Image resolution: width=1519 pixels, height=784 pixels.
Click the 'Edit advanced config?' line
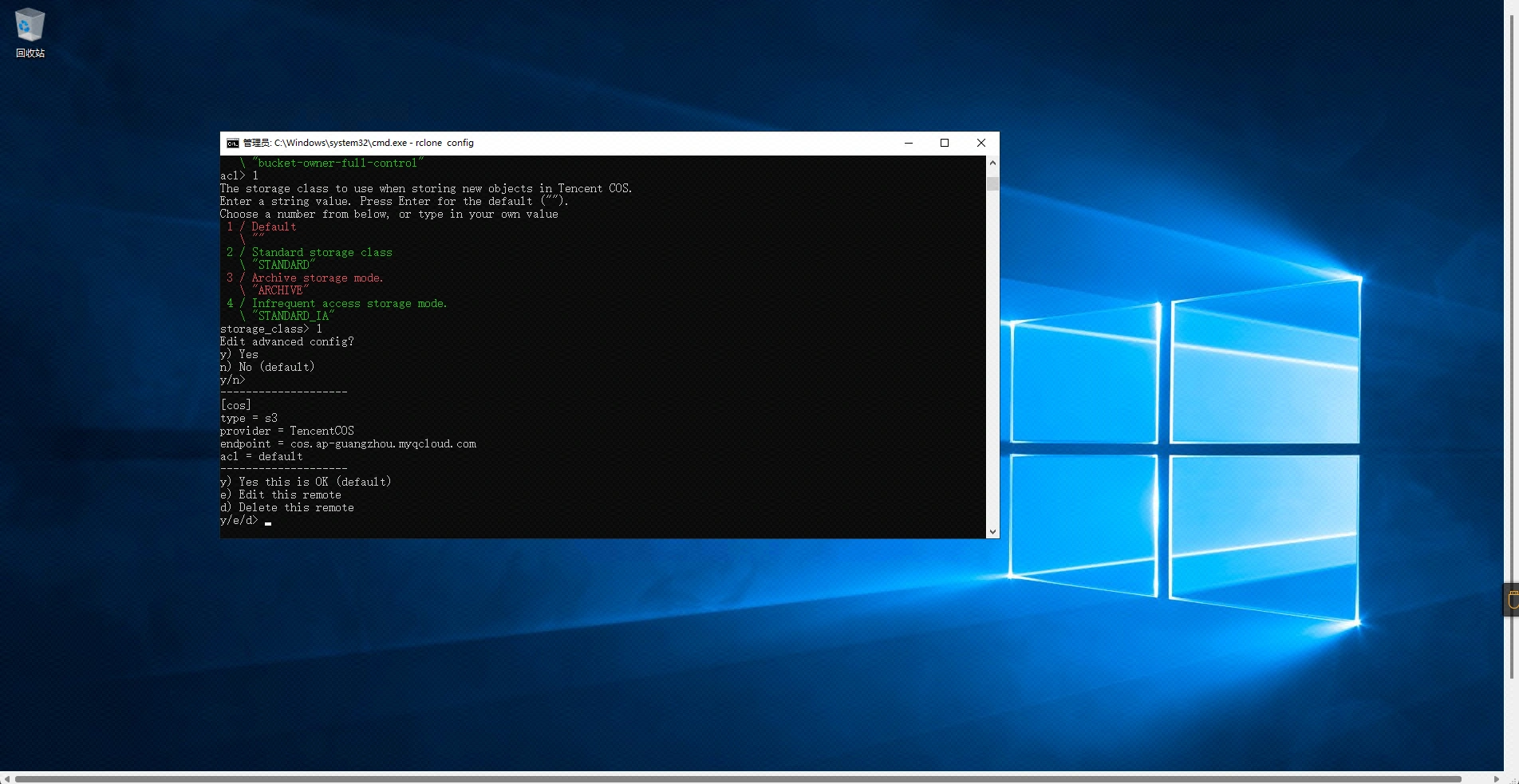pyautogui.click(x=287, y=341)
